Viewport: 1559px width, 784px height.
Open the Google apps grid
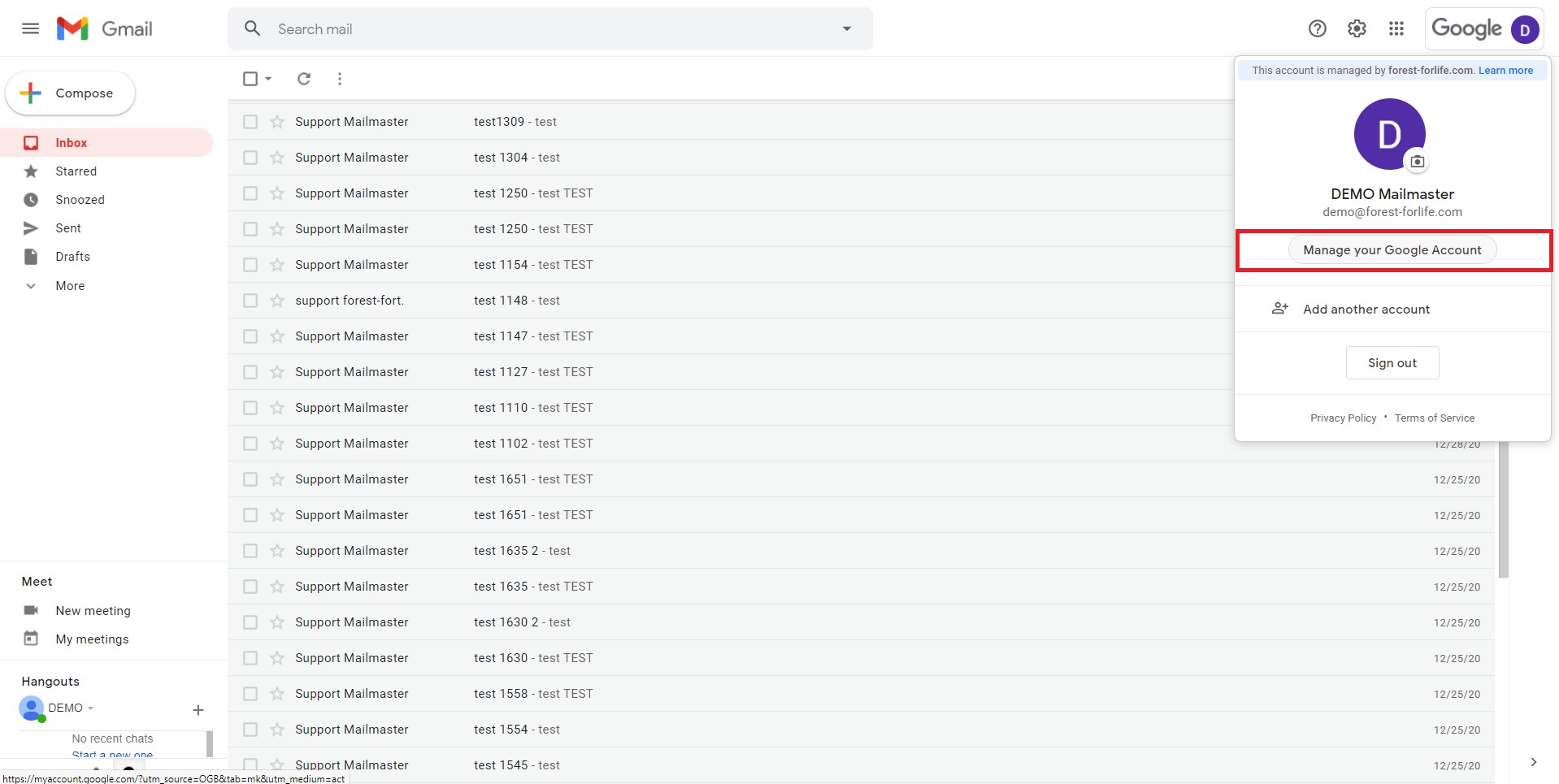(x=1396, y=29)
